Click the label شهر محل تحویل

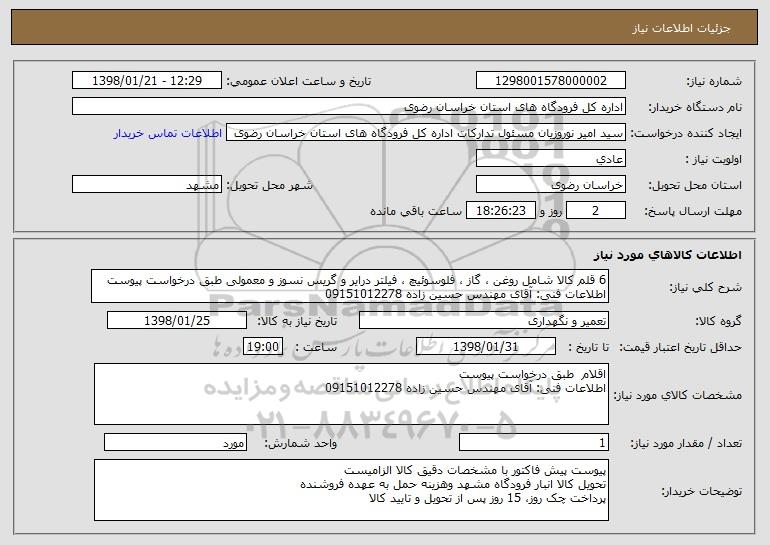pos(269,186)
